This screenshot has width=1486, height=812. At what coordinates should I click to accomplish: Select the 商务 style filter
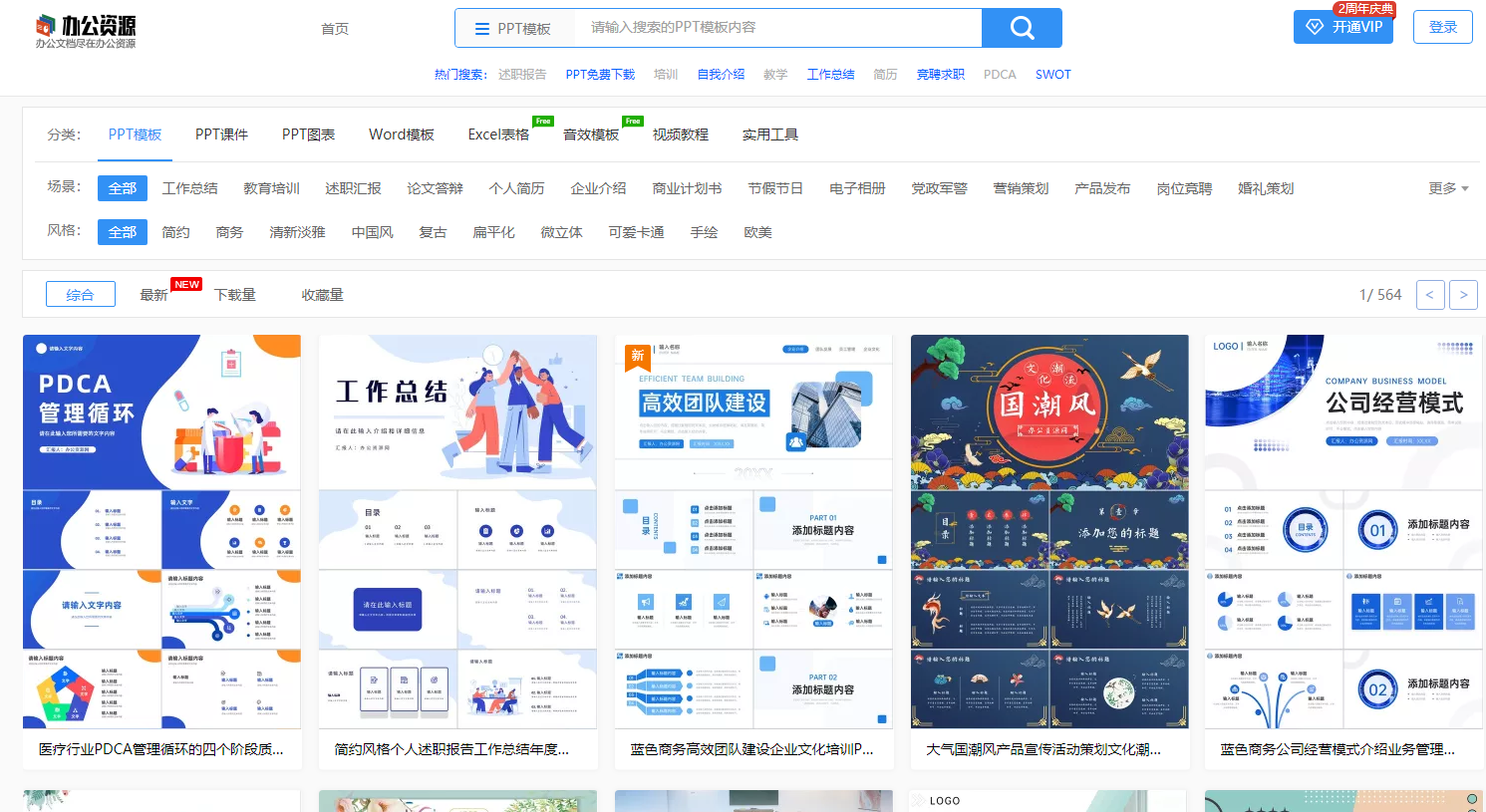pos(229,231)
